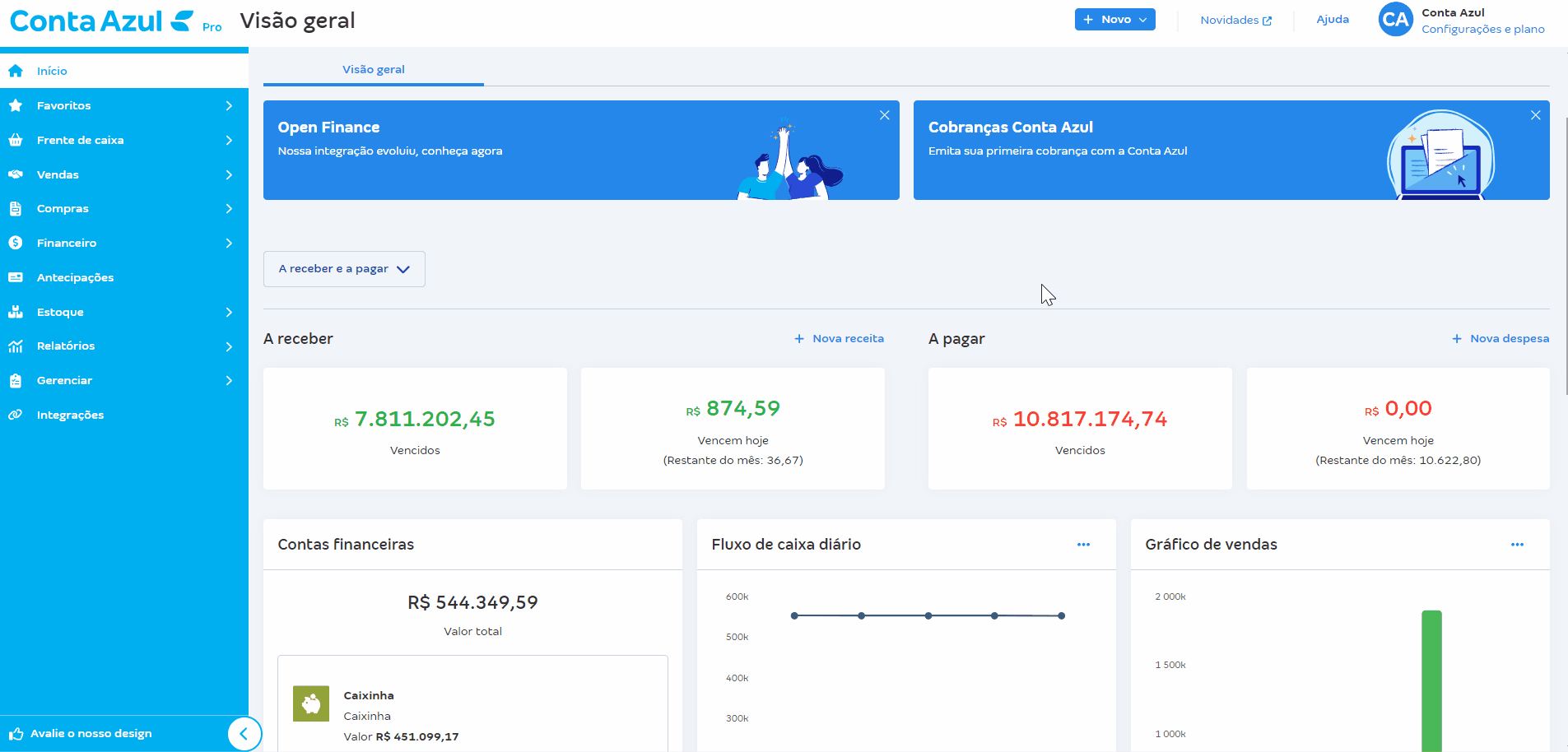Click the Novidades link

(1235, 21)
